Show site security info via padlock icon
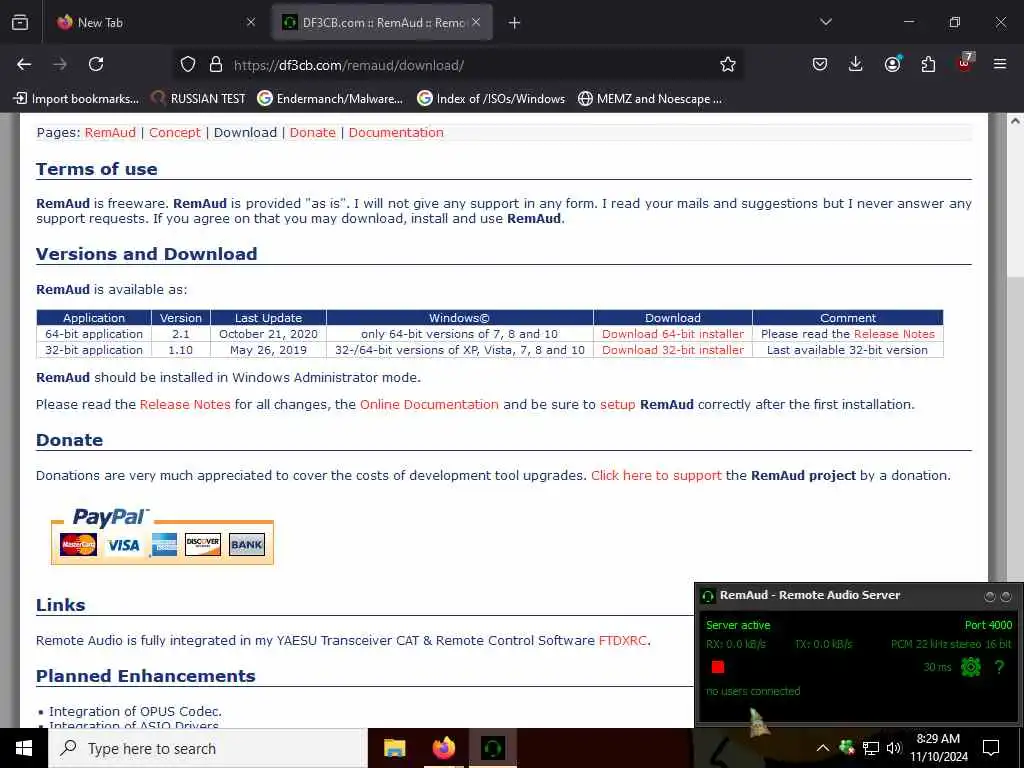 [x=216, y=64]
